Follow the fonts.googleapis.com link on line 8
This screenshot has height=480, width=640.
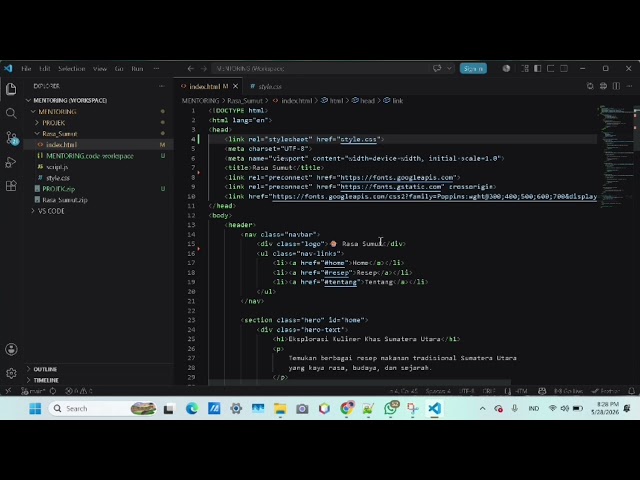pyautogui.click(x=397, y=177)
